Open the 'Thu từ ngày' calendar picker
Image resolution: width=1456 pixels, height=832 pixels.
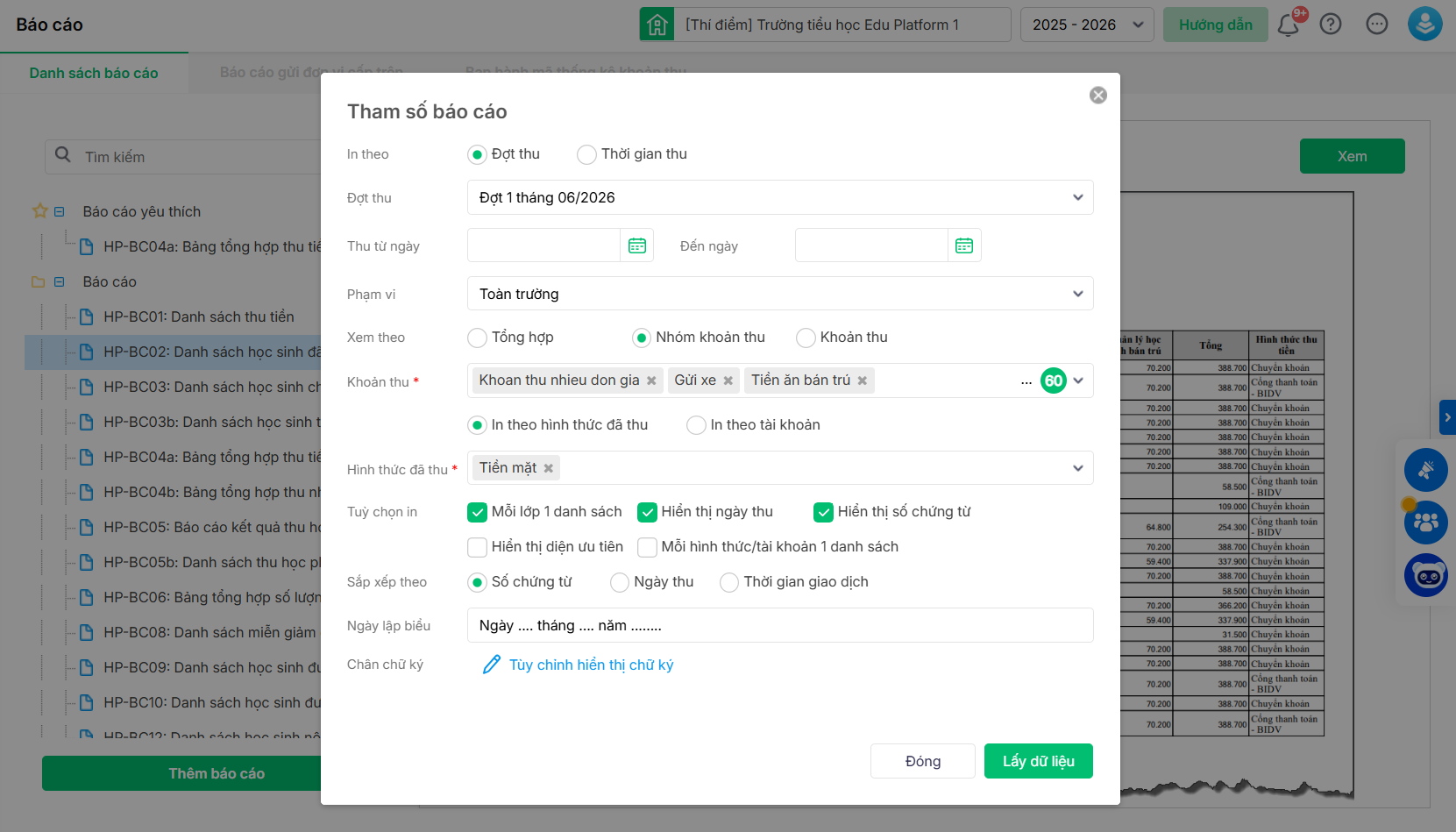636,246
